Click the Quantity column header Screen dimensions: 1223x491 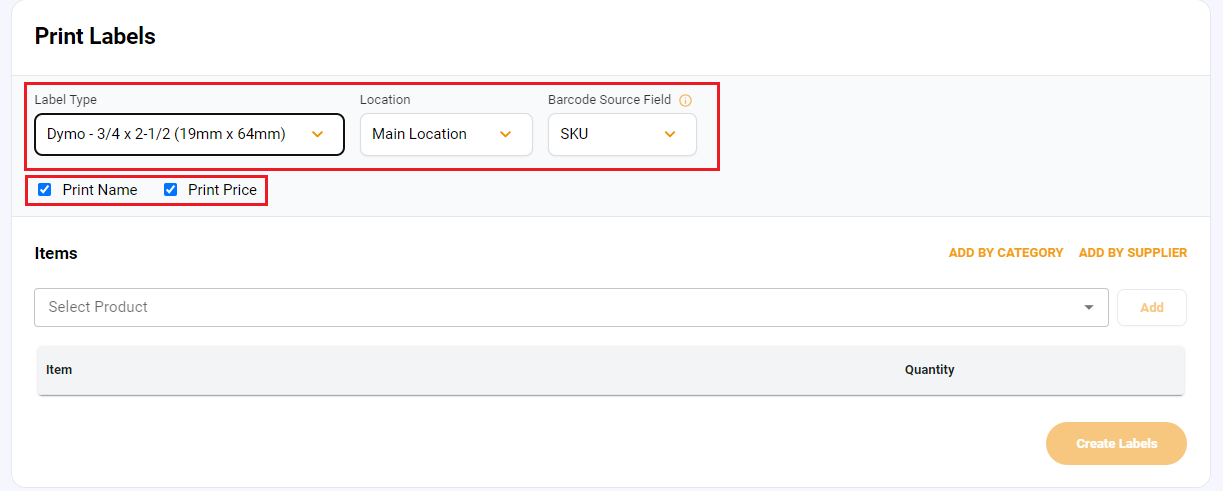click(x=930, y=370)
